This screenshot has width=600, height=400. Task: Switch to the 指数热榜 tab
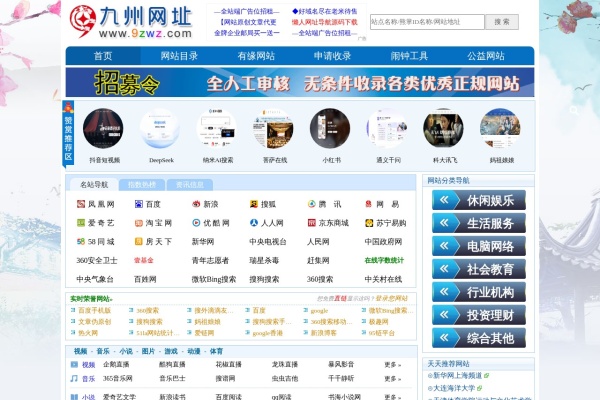(x=142, y=184)
